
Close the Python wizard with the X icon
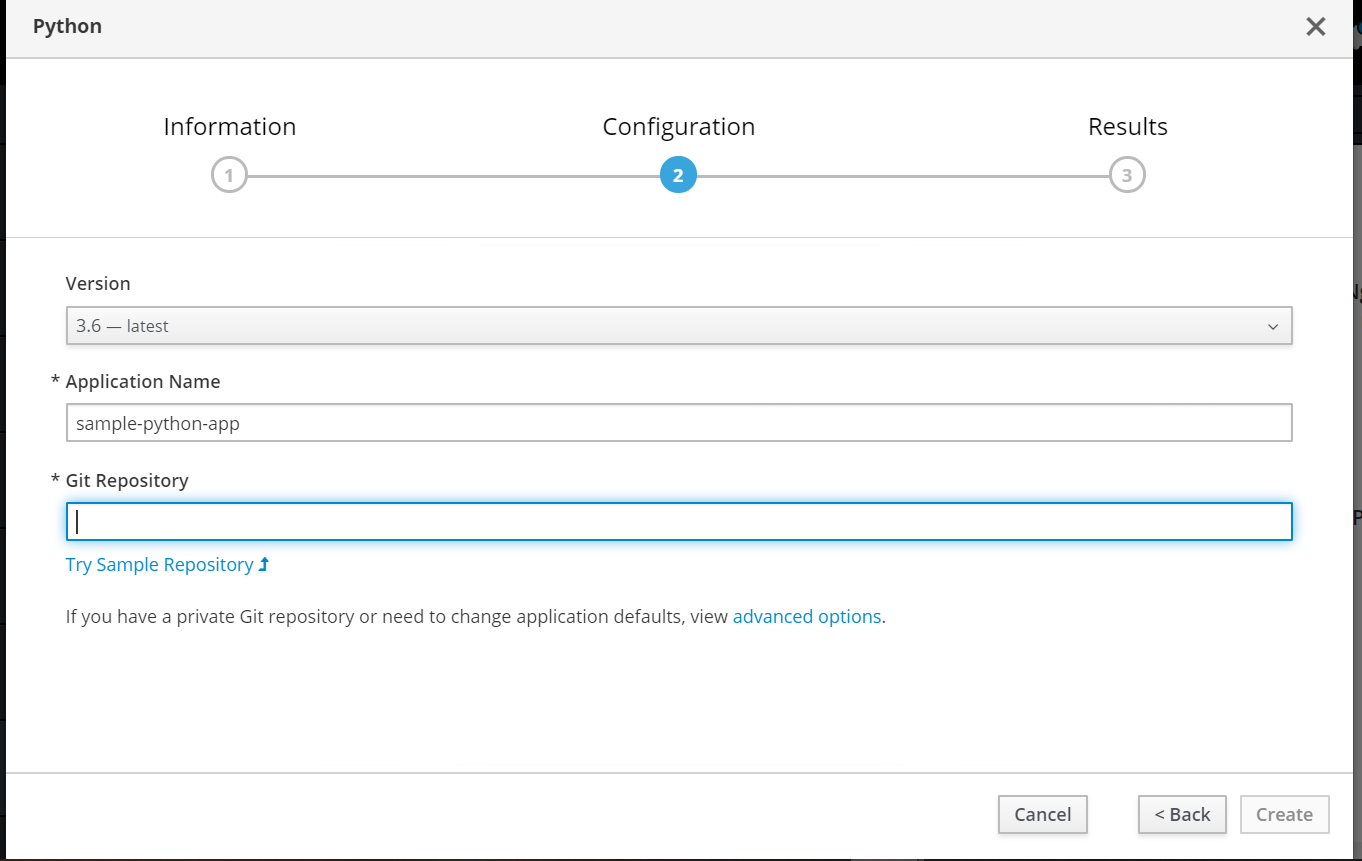point(1315,27)
